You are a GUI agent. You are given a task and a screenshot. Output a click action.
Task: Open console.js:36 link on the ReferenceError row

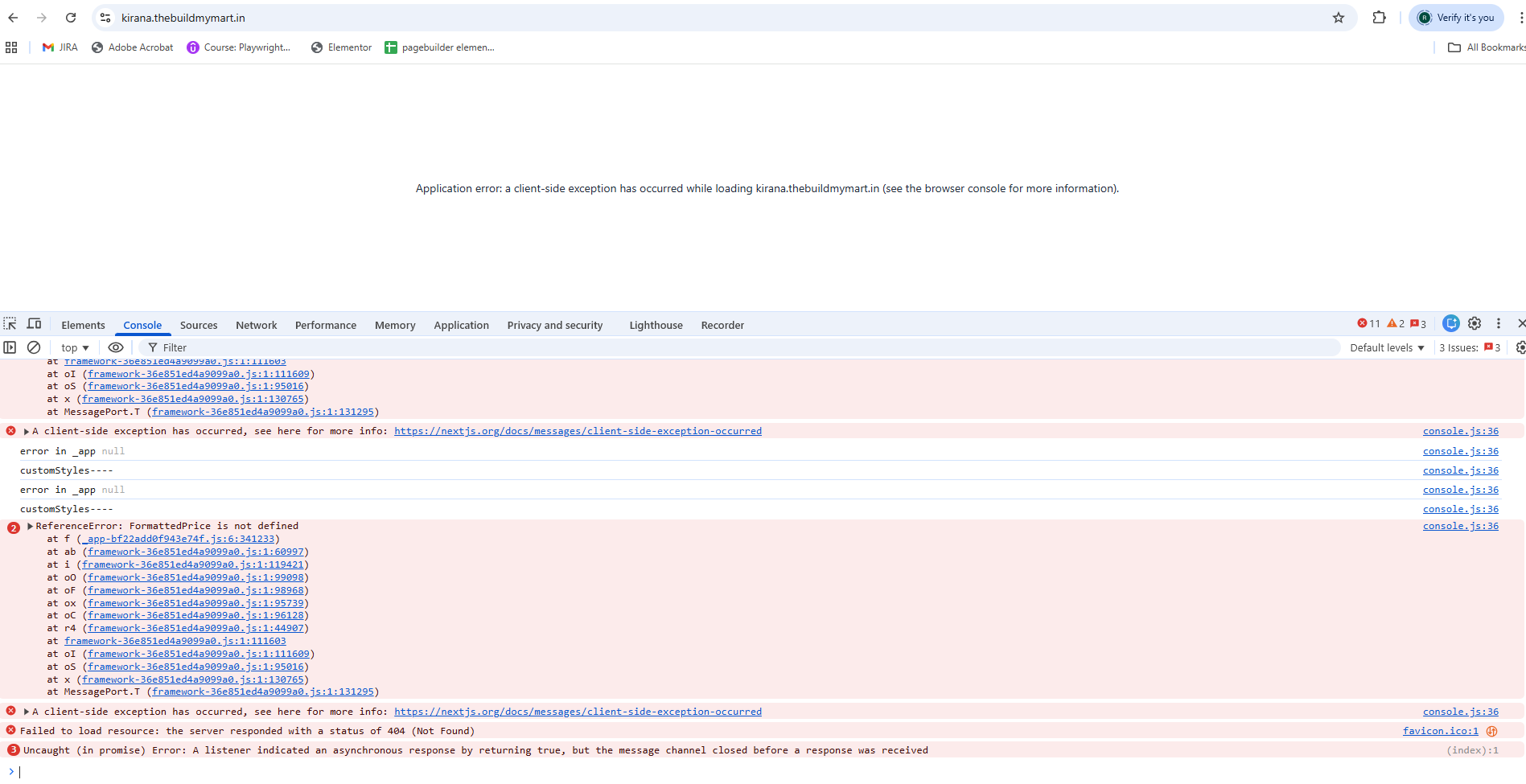(1461, 526)
